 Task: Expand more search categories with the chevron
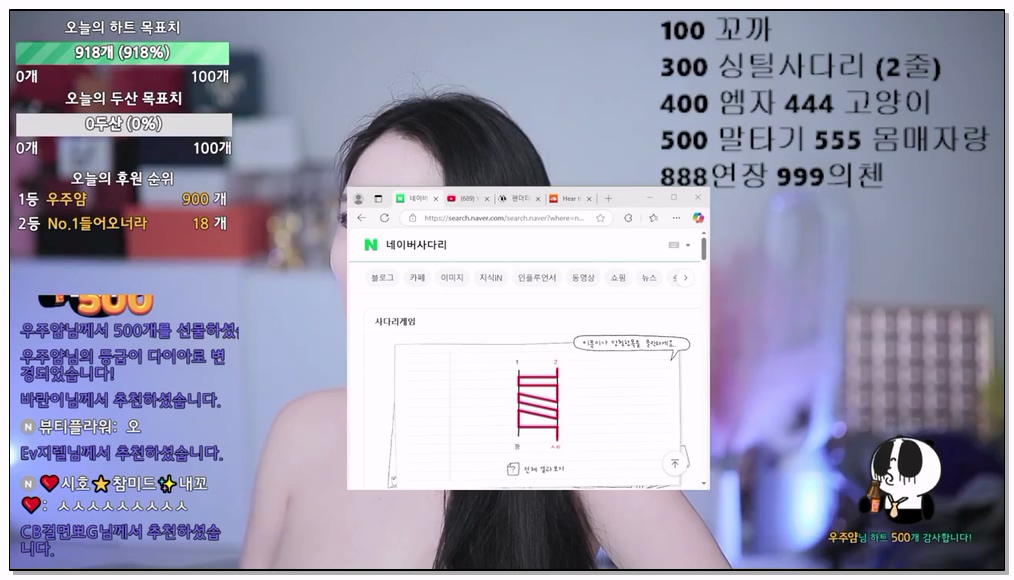pos(684,278)
